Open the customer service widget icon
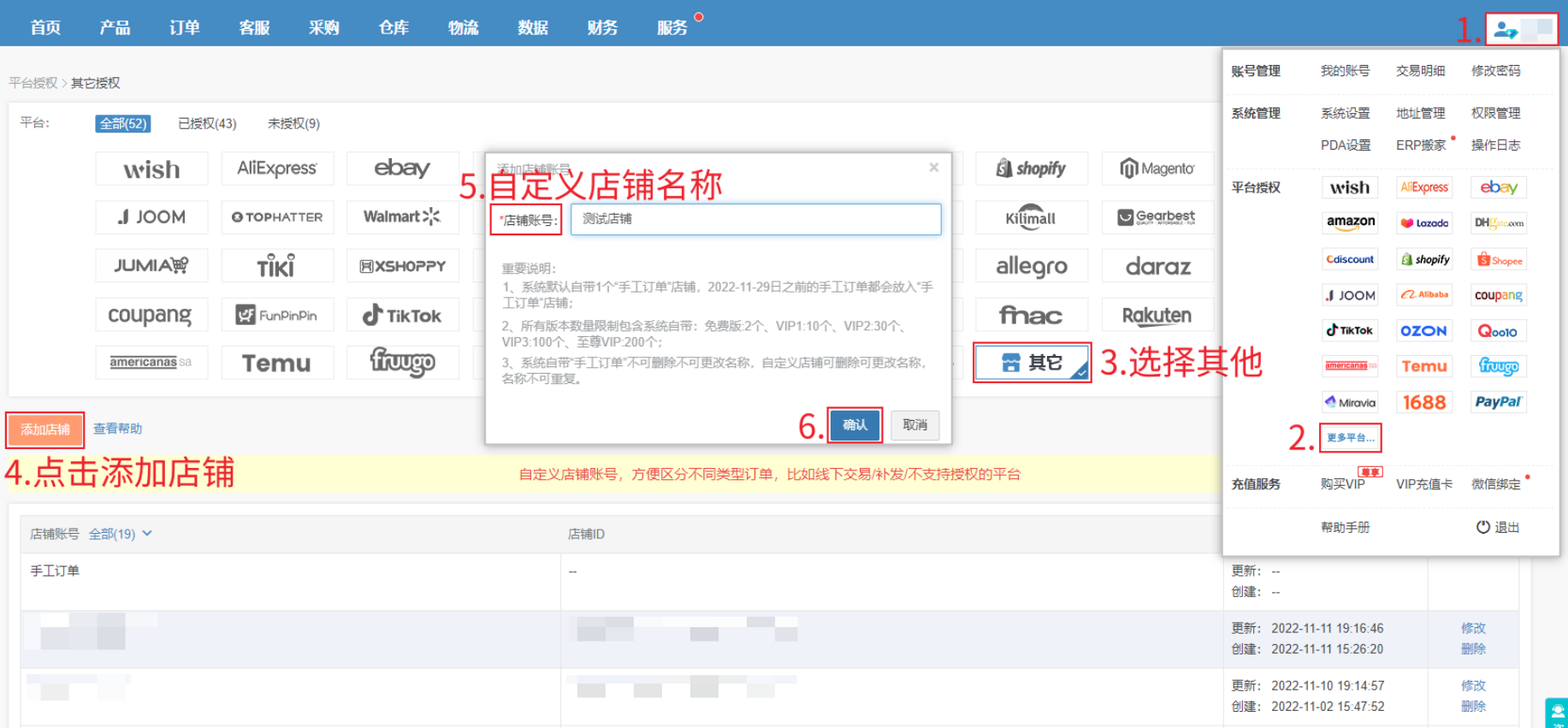The height and width of the screenshot is (728, 1568). click(1557, 713)
